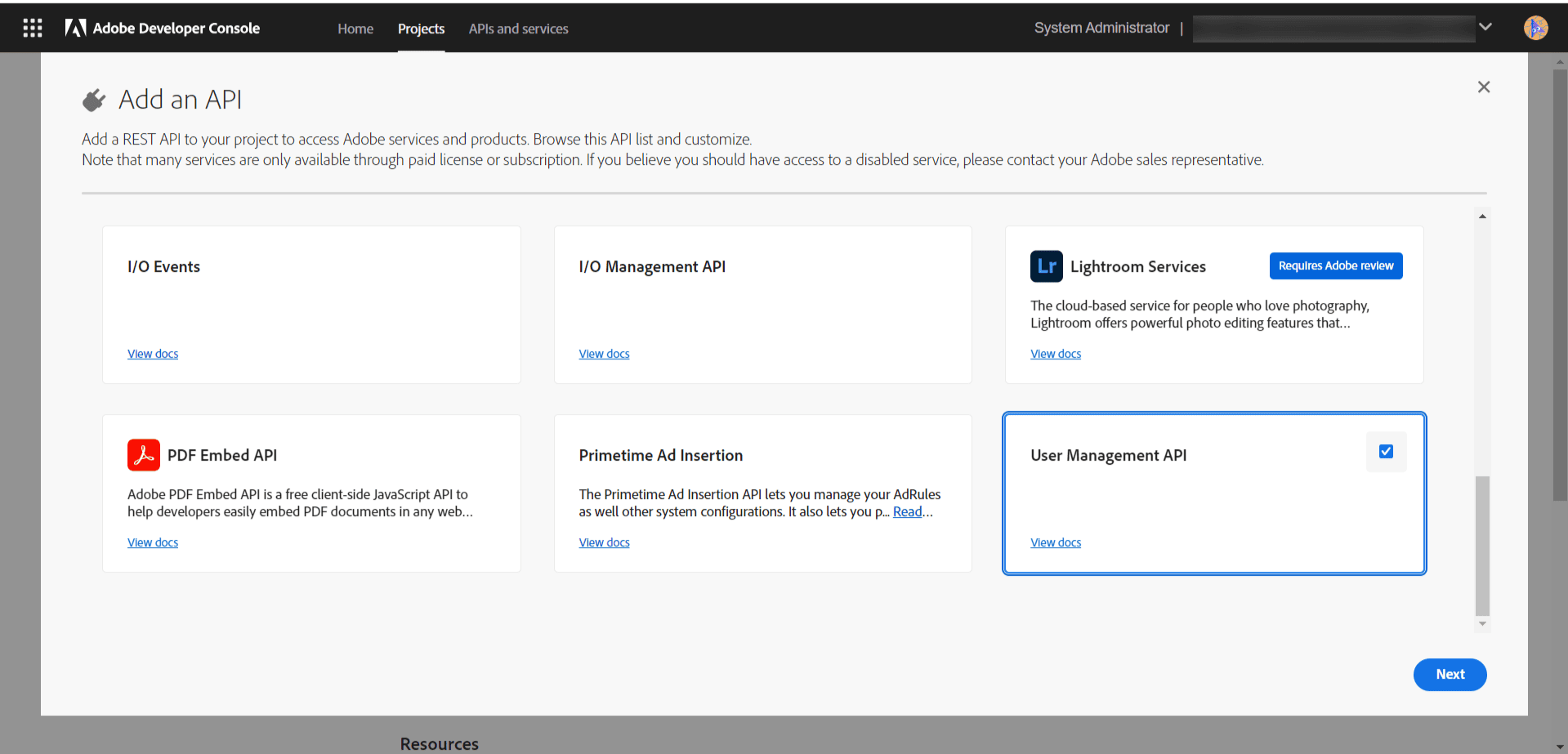The image size is (1568, 754).
Task: Click the Adobe Developer Console logo
Action: (163, 28)
